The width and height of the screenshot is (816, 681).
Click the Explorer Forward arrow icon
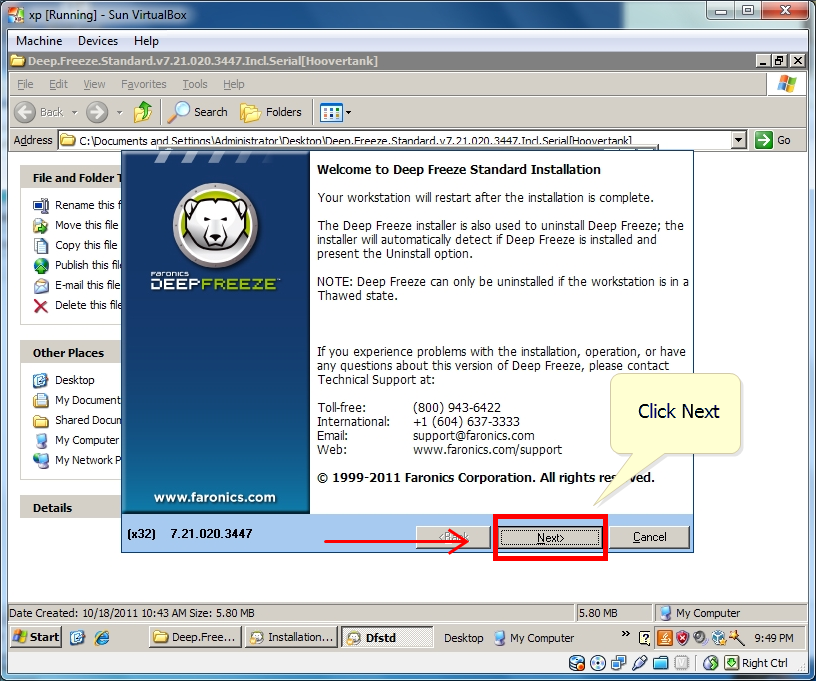[x=97, y=112]
